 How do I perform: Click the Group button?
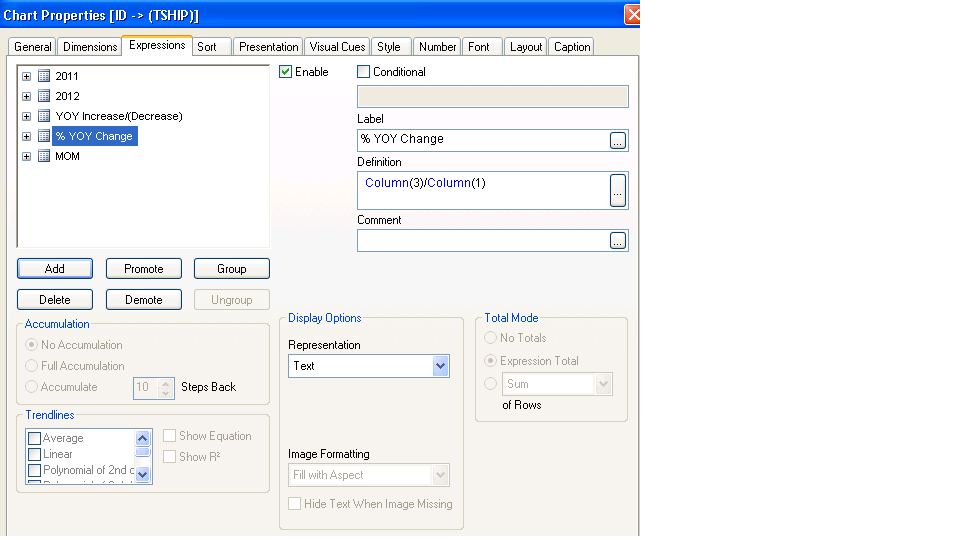coord(231,269)
